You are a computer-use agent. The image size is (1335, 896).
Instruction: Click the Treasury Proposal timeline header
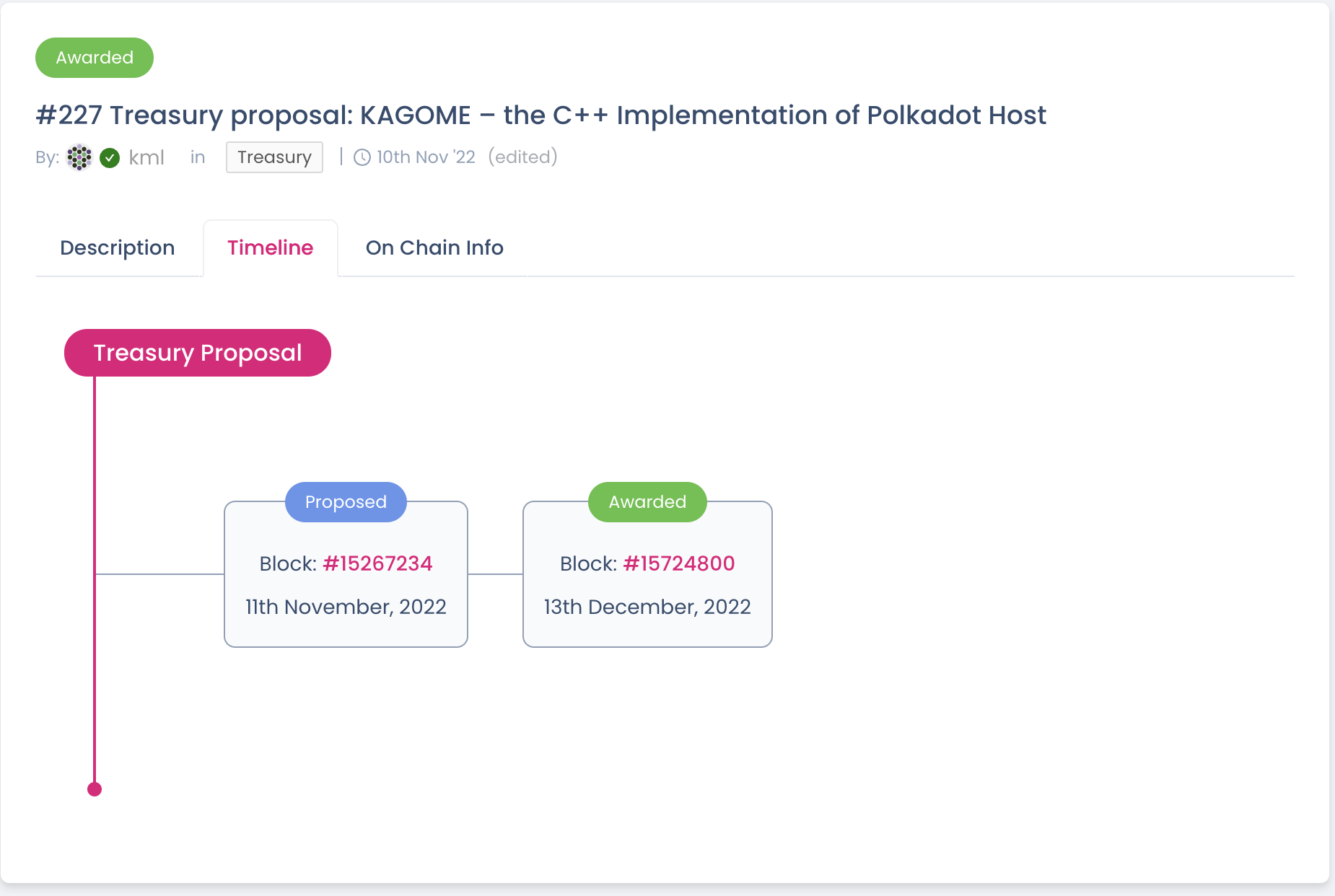coord(198,353)
